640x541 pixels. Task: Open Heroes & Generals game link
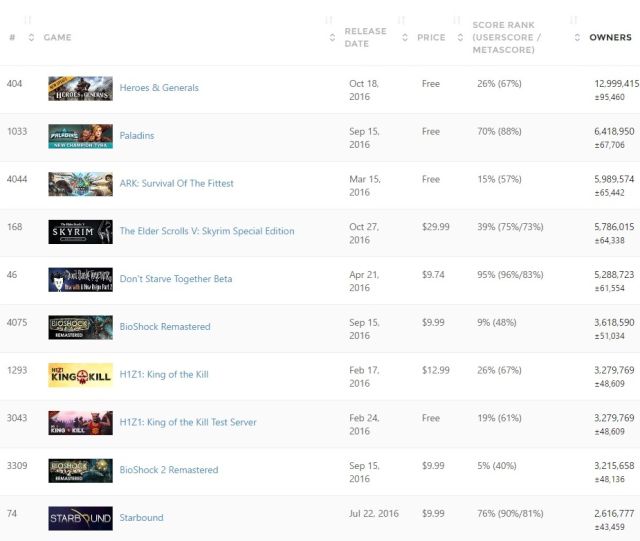point(159,88)
